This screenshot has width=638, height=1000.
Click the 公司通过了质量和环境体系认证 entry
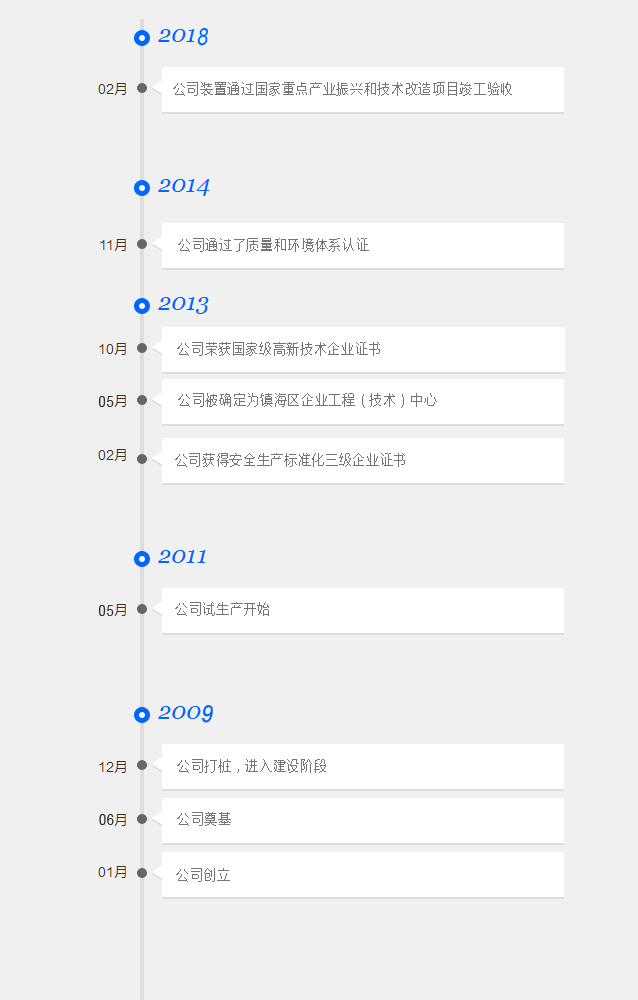tap(362, 246)
